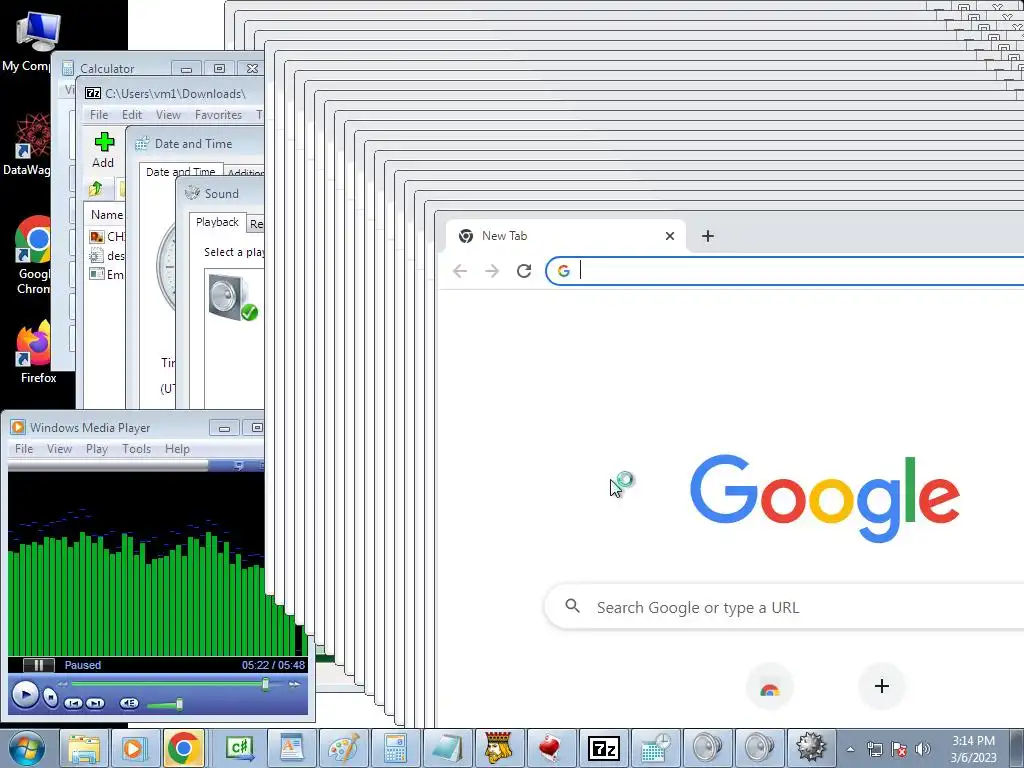The image size is (1024, 768).
Task: Close the New Tab tab in Chrome
Action: point(669,236)
